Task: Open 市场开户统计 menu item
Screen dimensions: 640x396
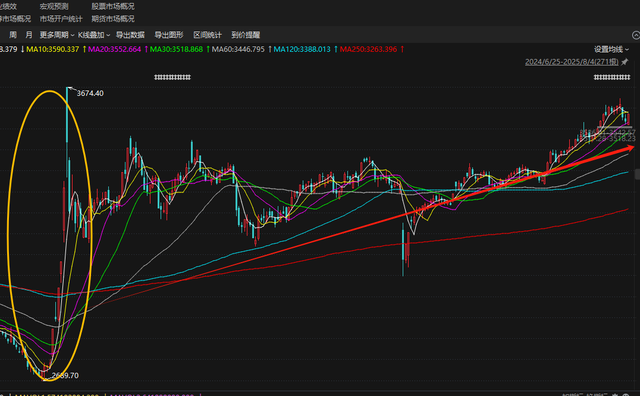Action: pos(61,19)
